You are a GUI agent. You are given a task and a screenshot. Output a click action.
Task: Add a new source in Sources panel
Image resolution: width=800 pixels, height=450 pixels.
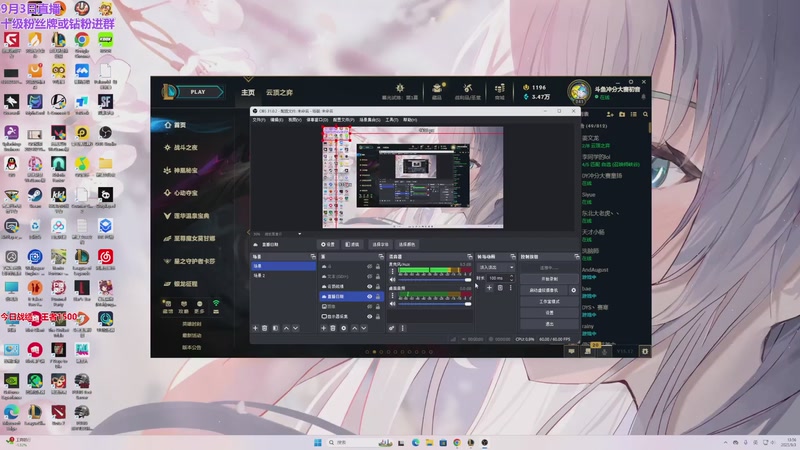pyautogui.click(x=323, y=328)
